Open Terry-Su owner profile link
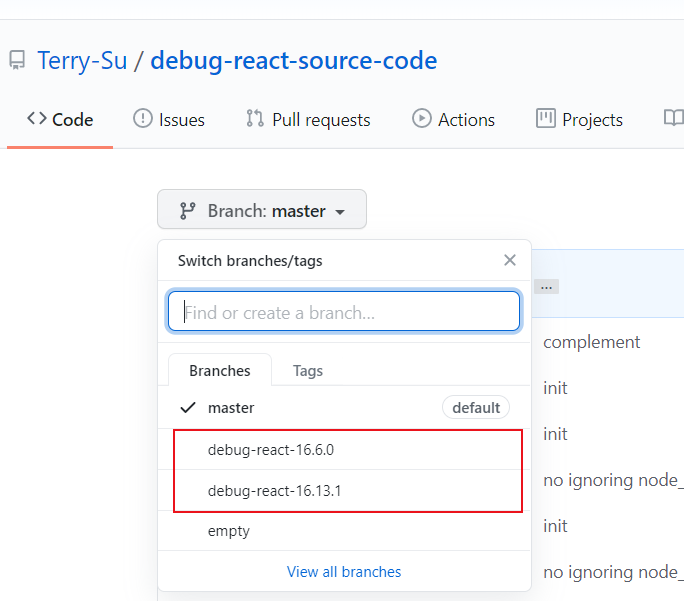 point(82,61)
